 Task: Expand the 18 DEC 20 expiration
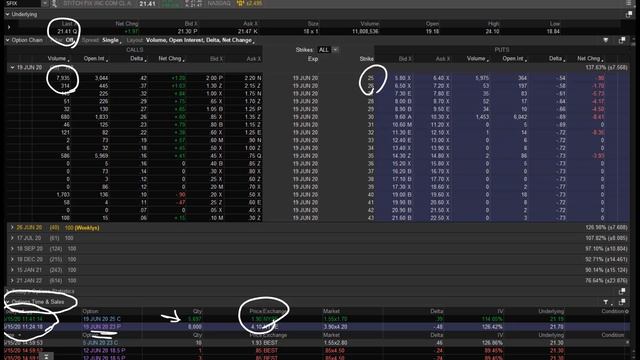click(x=12, y=259)
